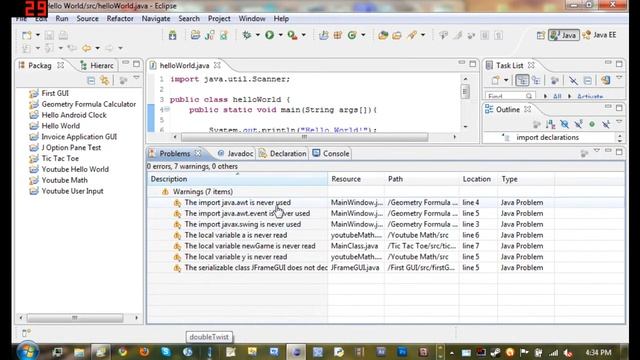Click the Save toolbar icon
Screen dimensions: 640x360
(49, 36)
